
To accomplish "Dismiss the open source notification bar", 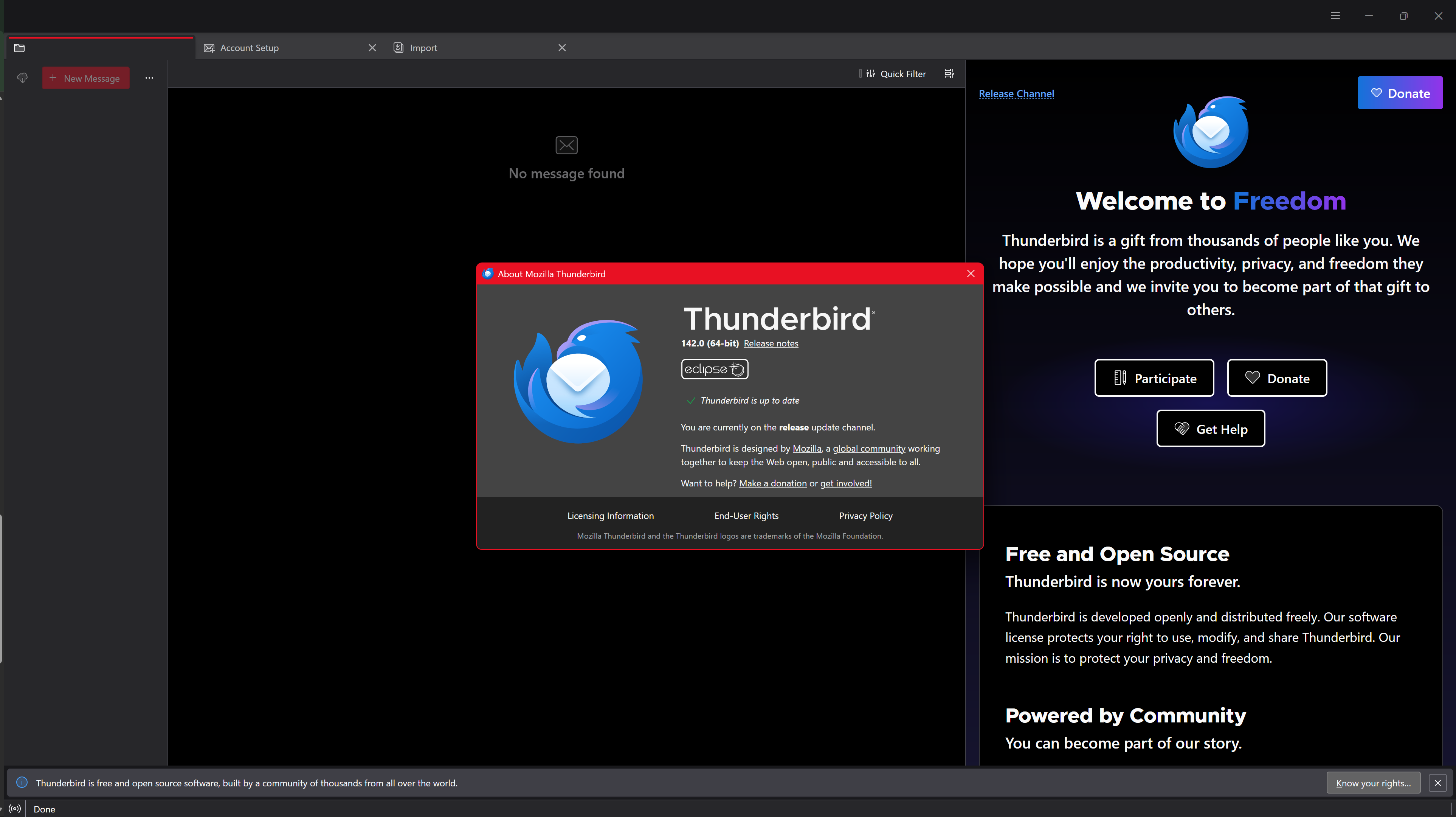I will coord(1437,783).
